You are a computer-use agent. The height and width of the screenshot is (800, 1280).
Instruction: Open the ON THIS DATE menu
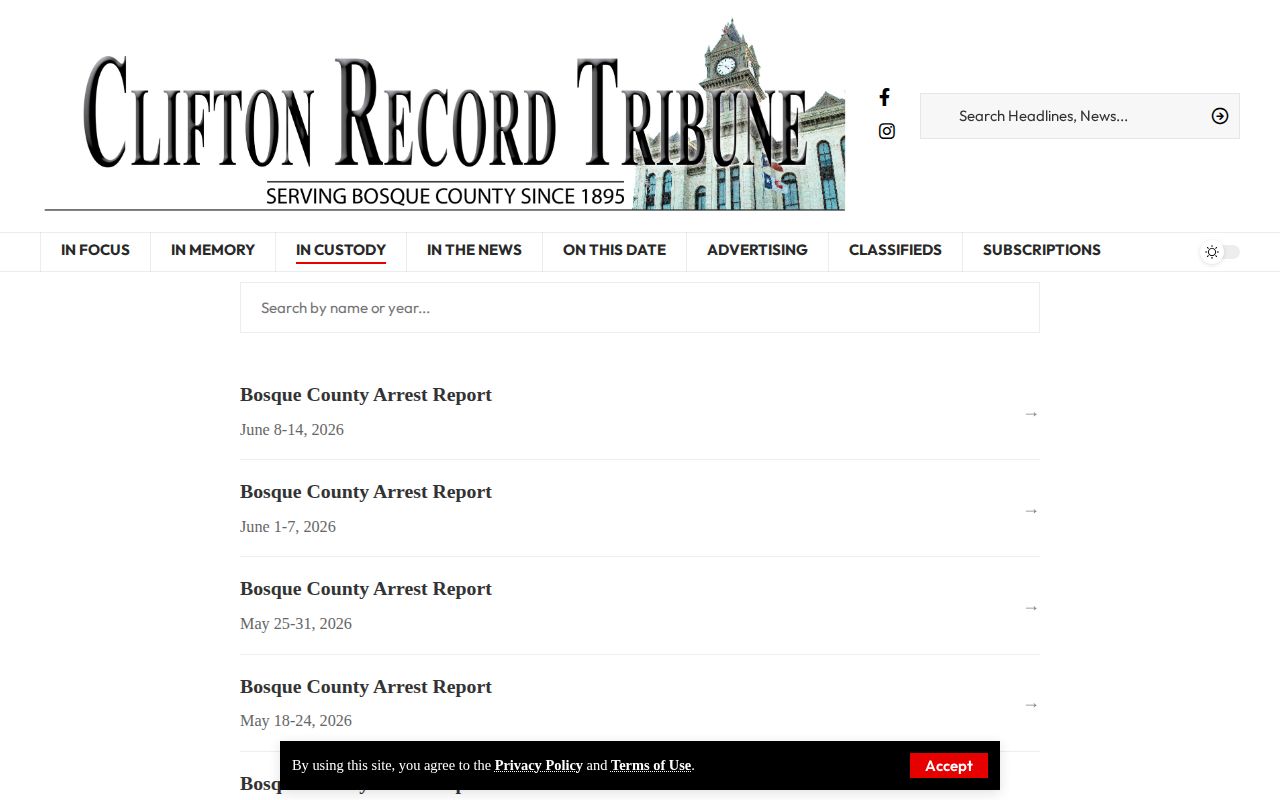614,250
